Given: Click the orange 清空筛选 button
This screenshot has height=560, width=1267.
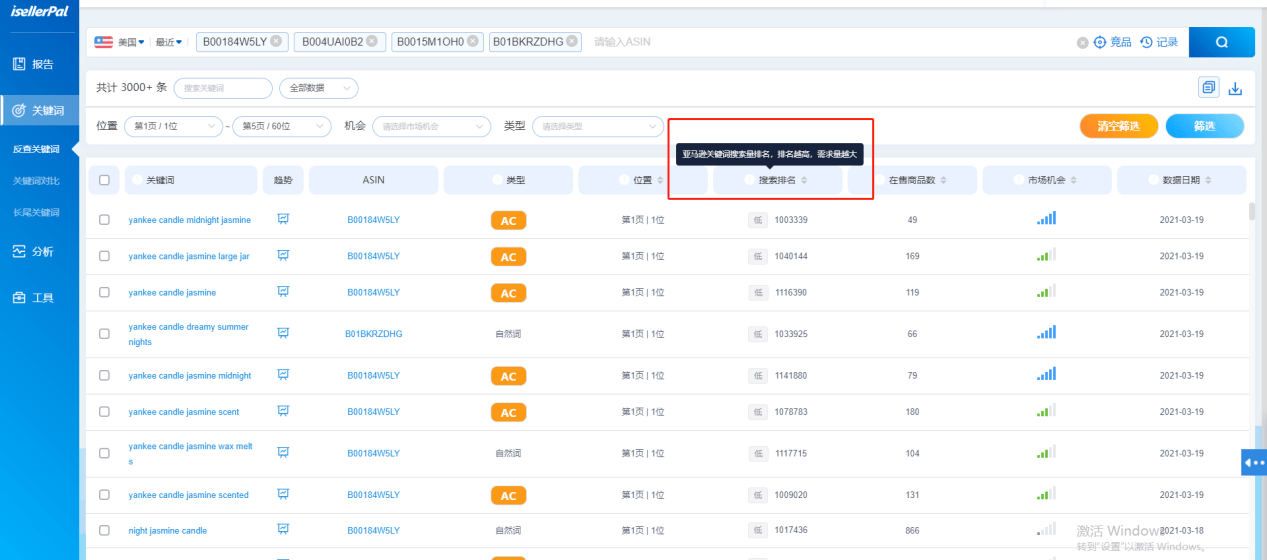Looking at the screenshot, I should pyautogui.click(x=1118, y=126).
